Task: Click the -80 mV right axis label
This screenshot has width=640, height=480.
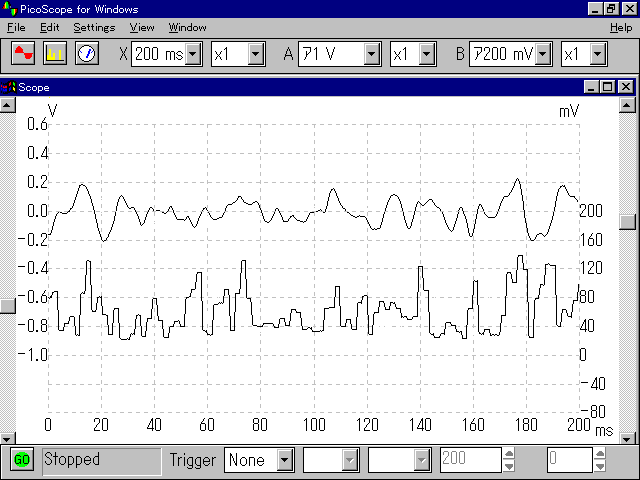Action: (593, 411)
